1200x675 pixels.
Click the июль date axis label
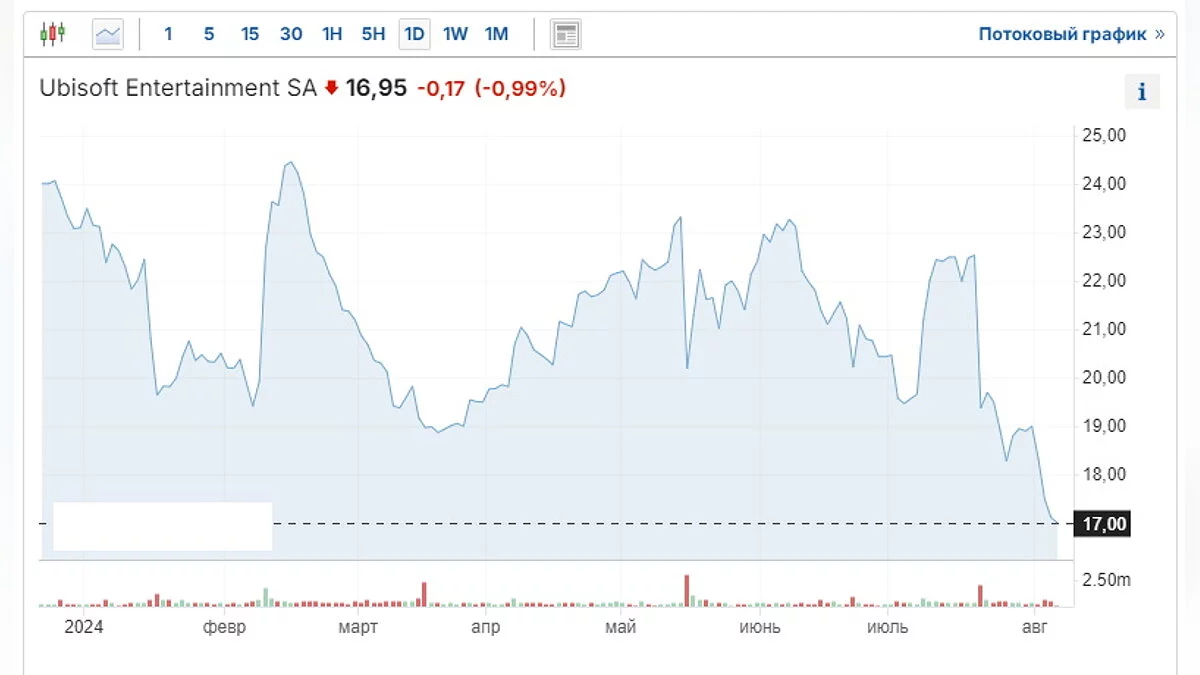click(887, 627)
